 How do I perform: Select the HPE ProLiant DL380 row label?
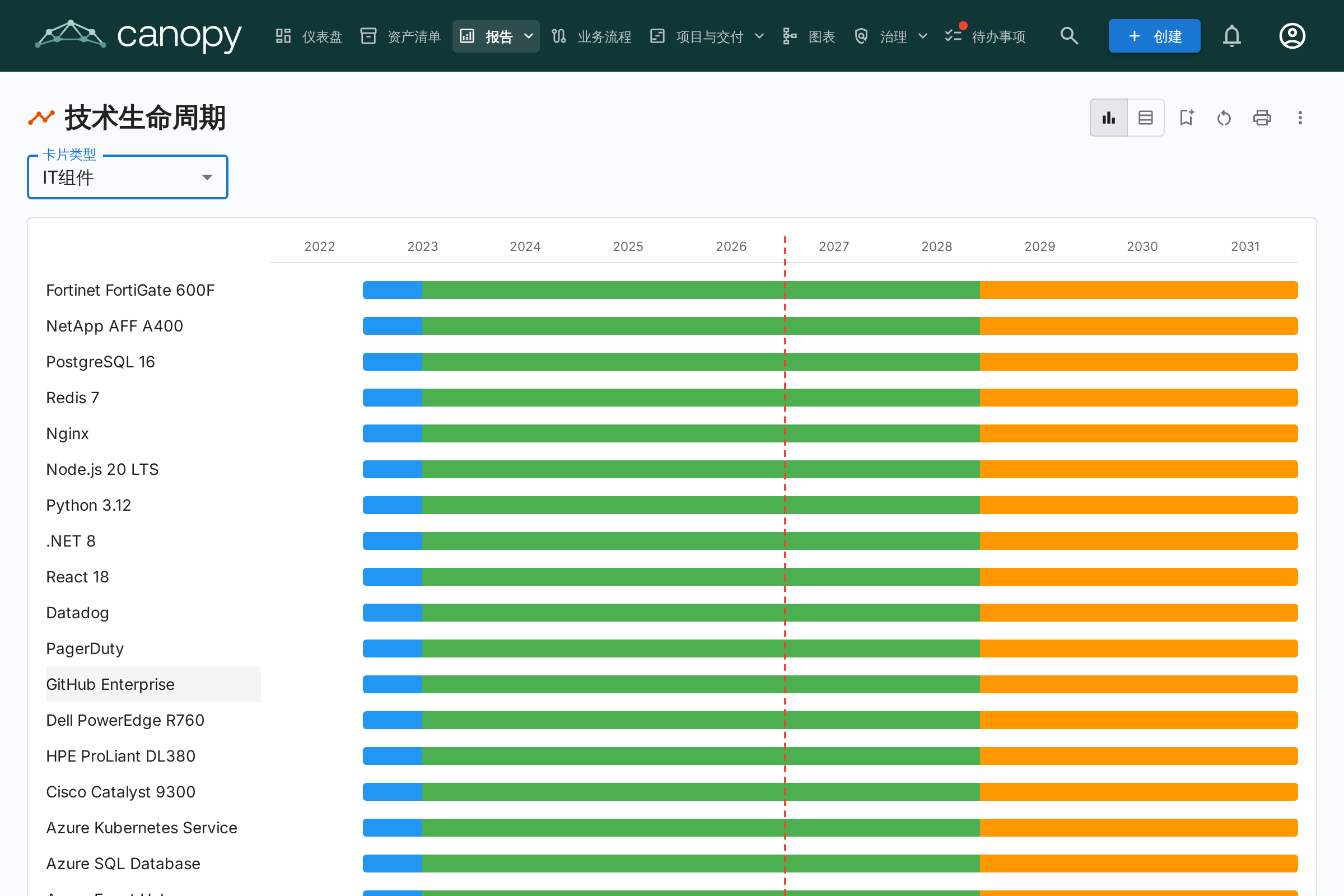pos(120,756)
